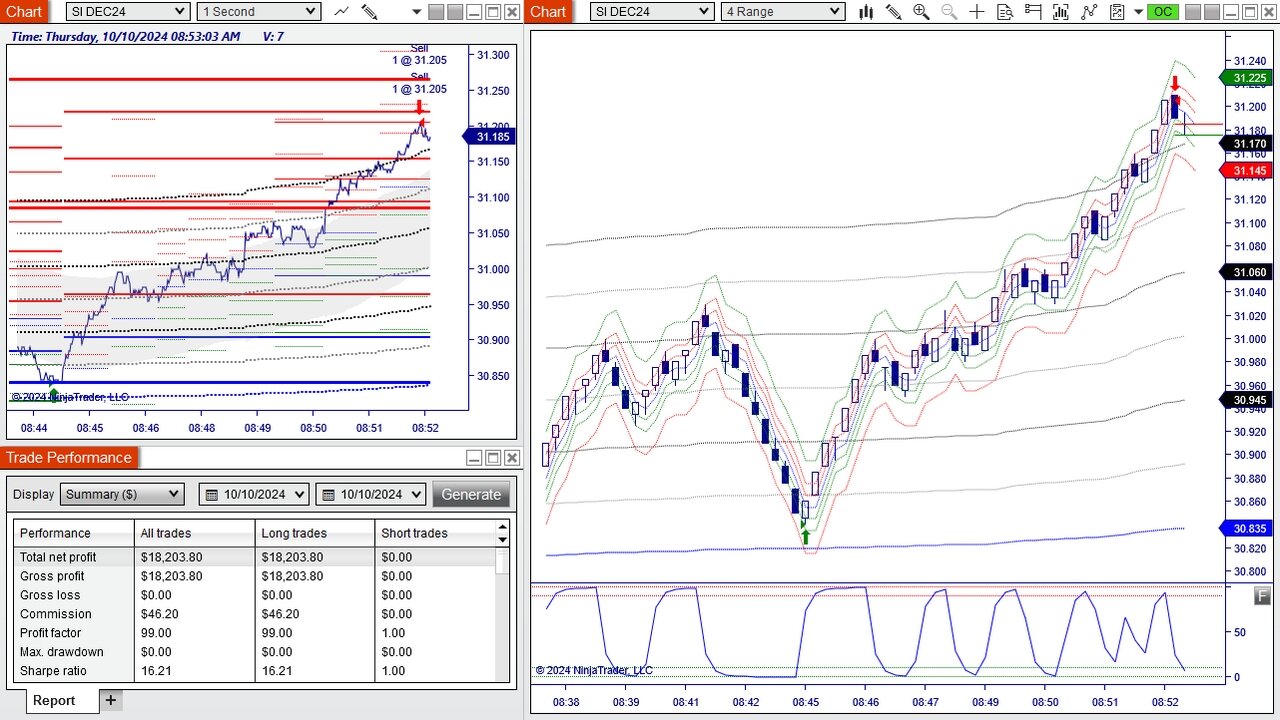This screenshot has height=720, width=1280.
Task: Click the F button on indicator panel
Action: (x=1262, y=596)
